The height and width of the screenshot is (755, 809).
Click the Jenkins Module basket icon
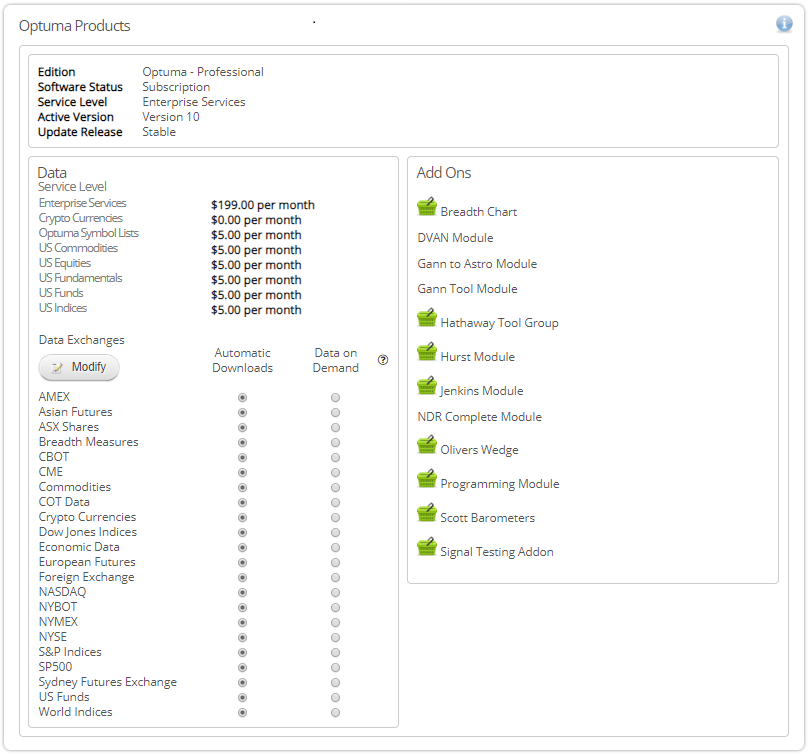point(427,387)
